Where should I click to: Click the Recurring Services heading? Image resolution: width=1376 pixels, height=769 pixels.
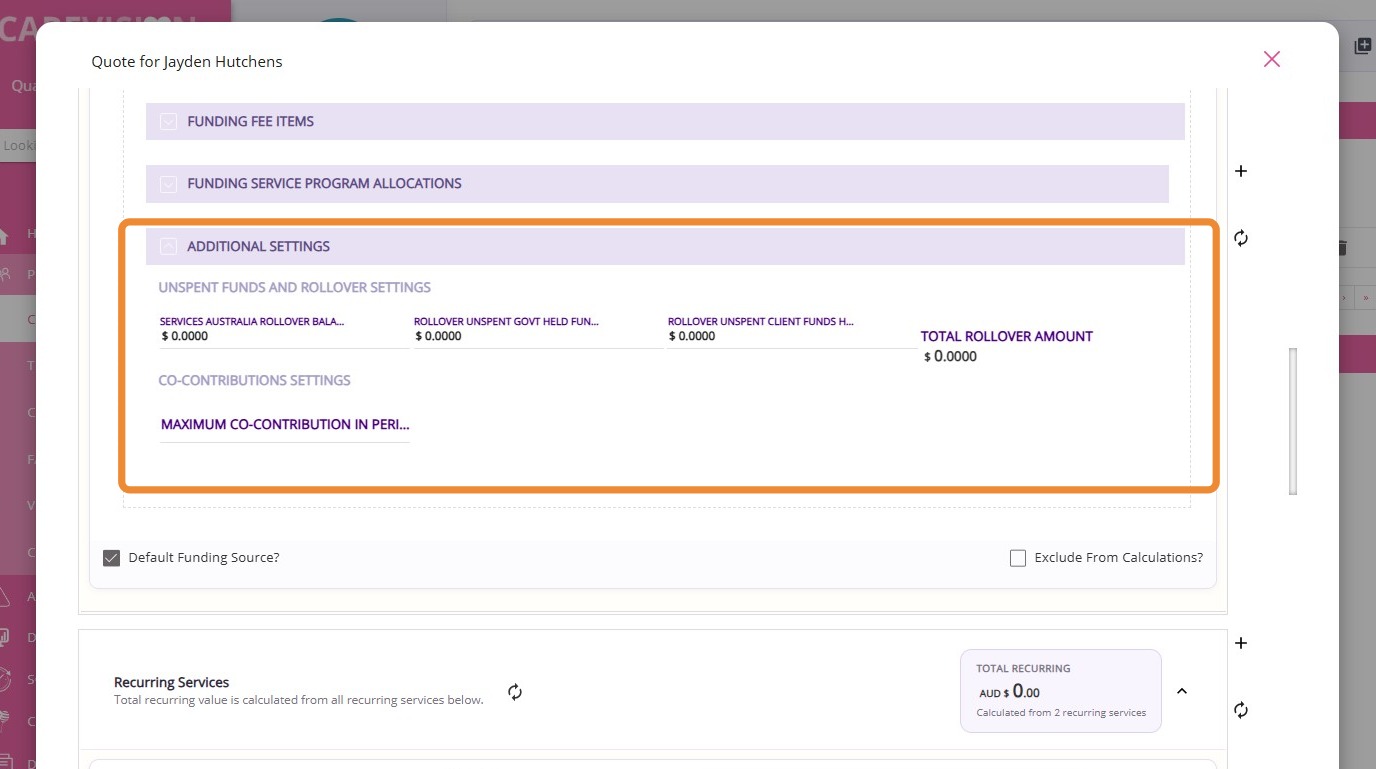point(172,683)
